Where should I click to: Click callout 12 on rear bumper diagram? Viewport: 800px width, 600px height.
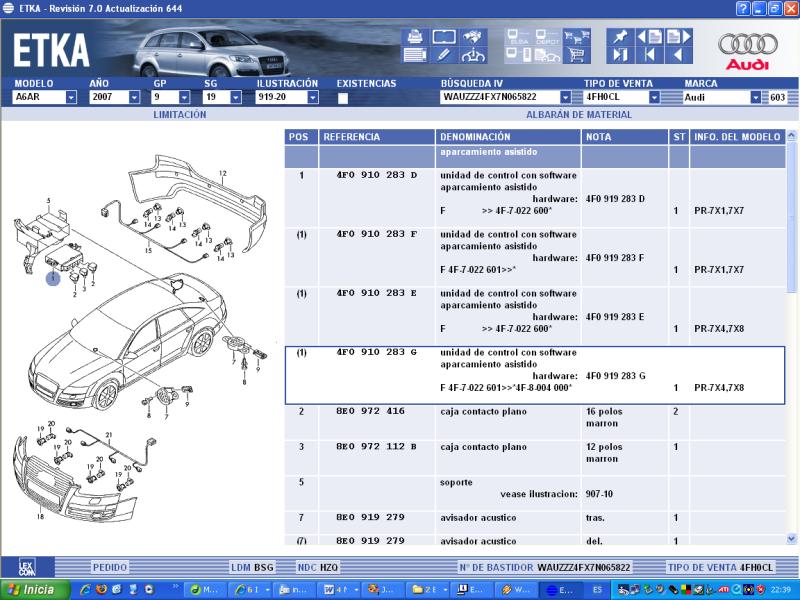(222, 173)
